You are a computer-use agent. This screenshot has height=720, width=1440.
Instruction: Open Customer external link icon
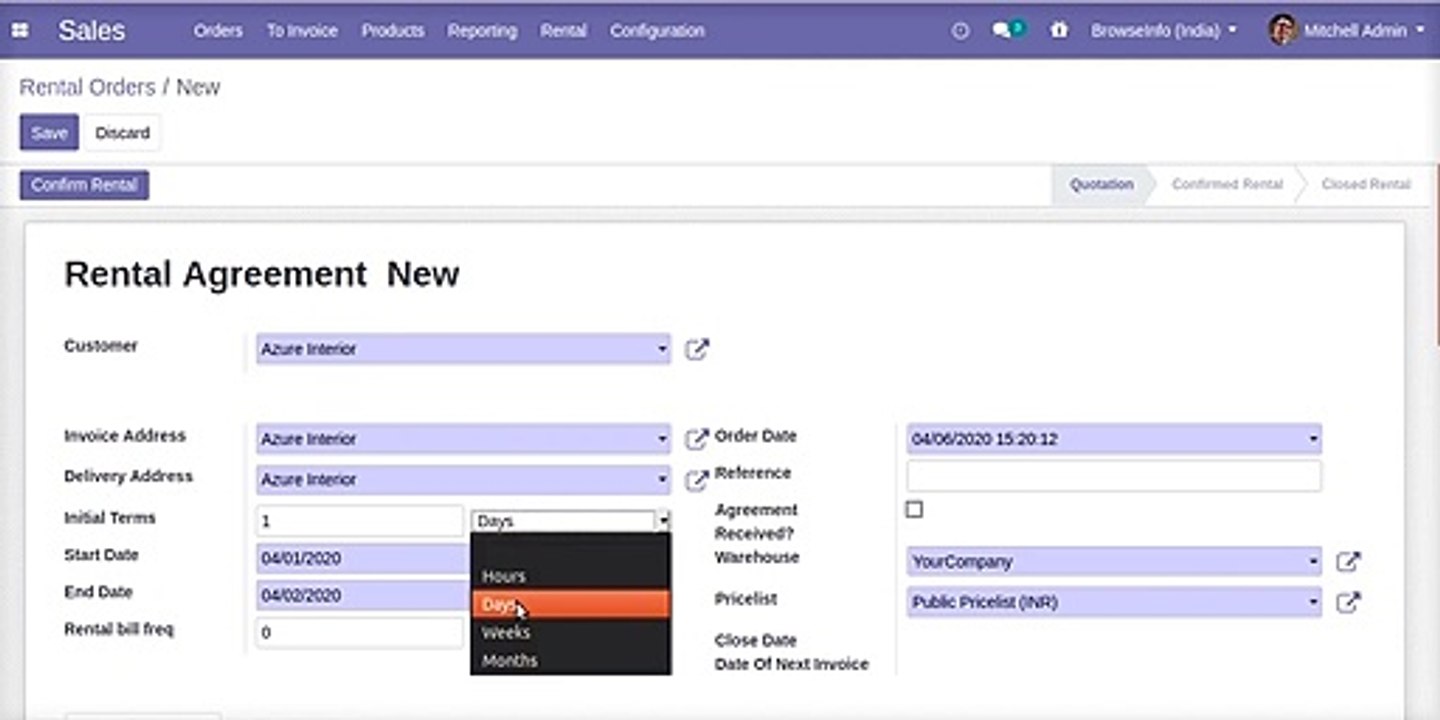pos(696,349)
